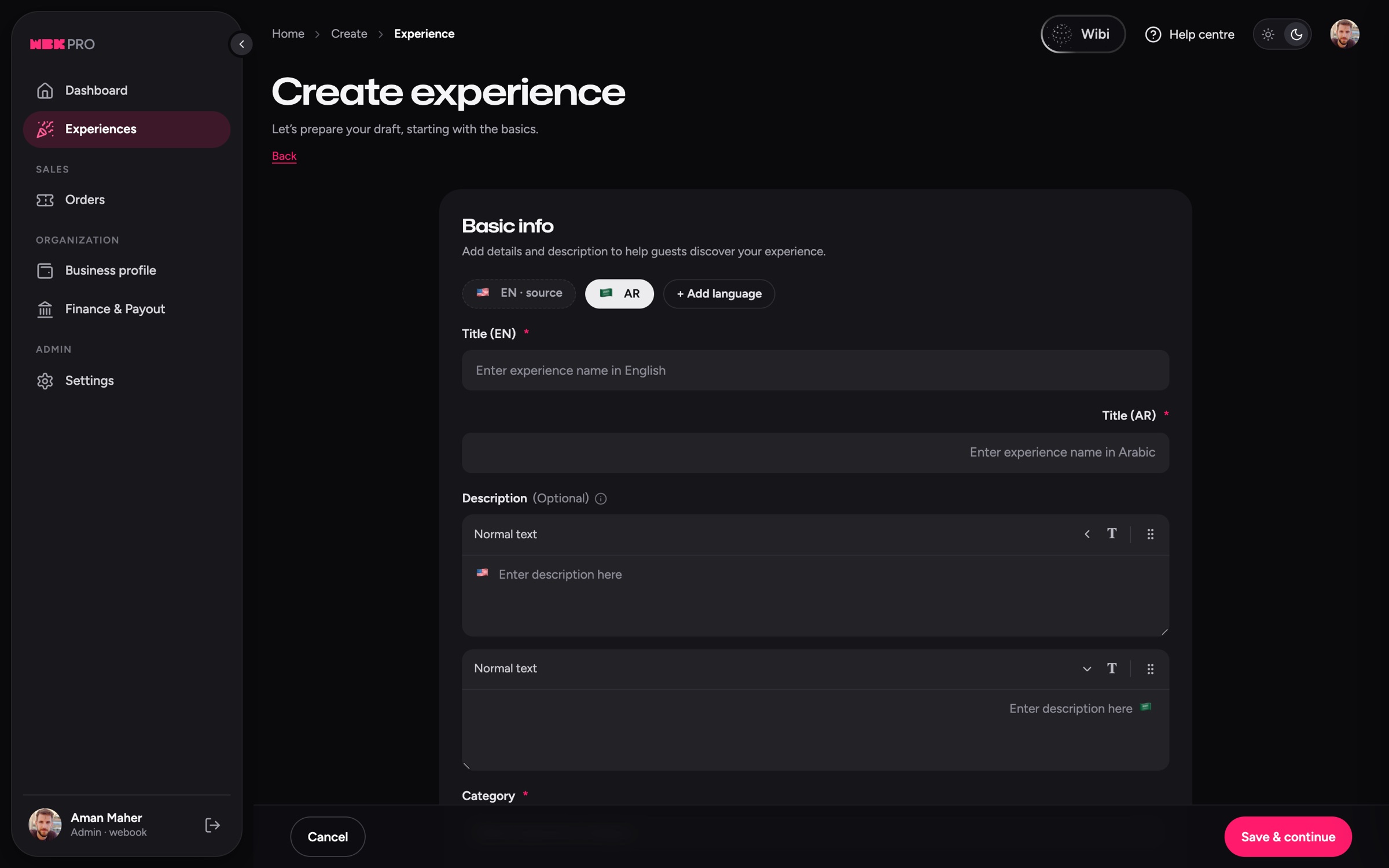The height and width of the screenshot is (868, 1389).
Task: Click the text format T icon in Arabic editor
Action: [1112, 668]
